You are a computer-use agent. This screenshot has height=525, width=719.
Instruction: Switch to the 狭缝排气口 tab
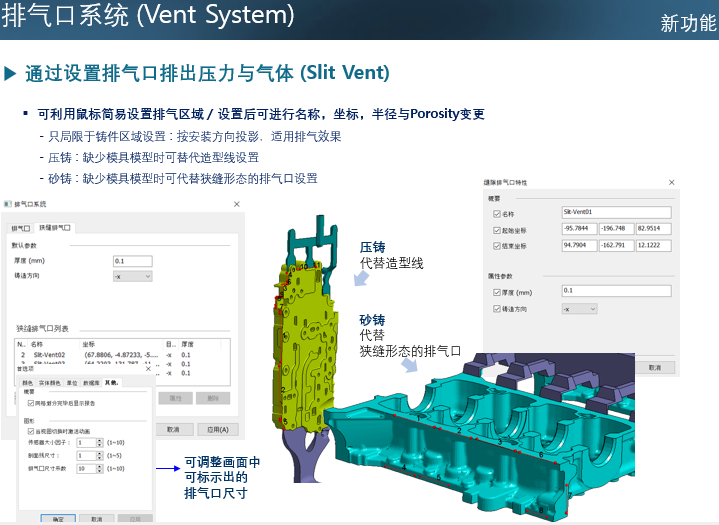tap(54, 228)
